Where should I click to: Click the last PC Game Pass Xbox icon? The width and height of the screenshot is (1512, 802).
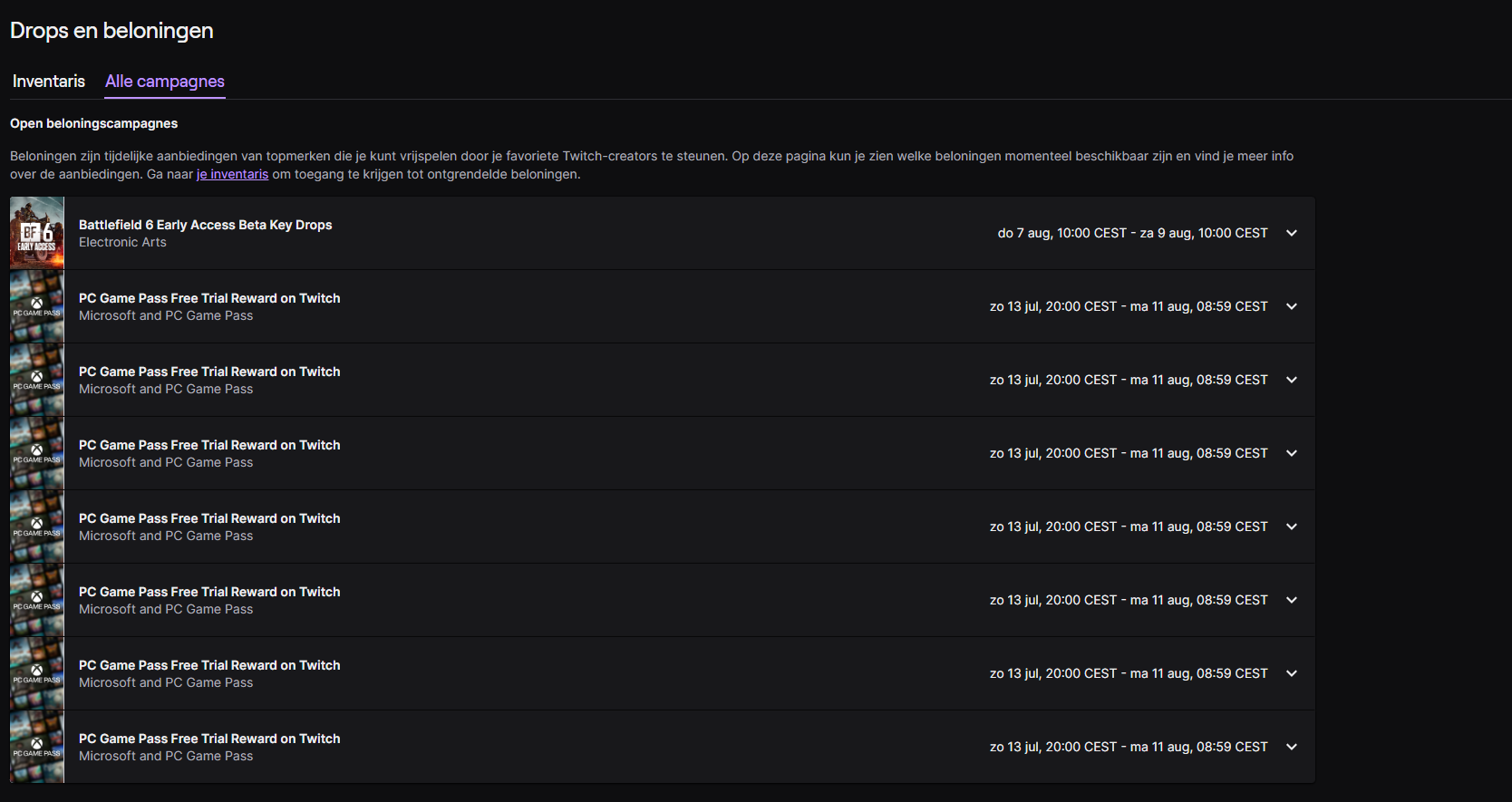click(x=37, y=744)
